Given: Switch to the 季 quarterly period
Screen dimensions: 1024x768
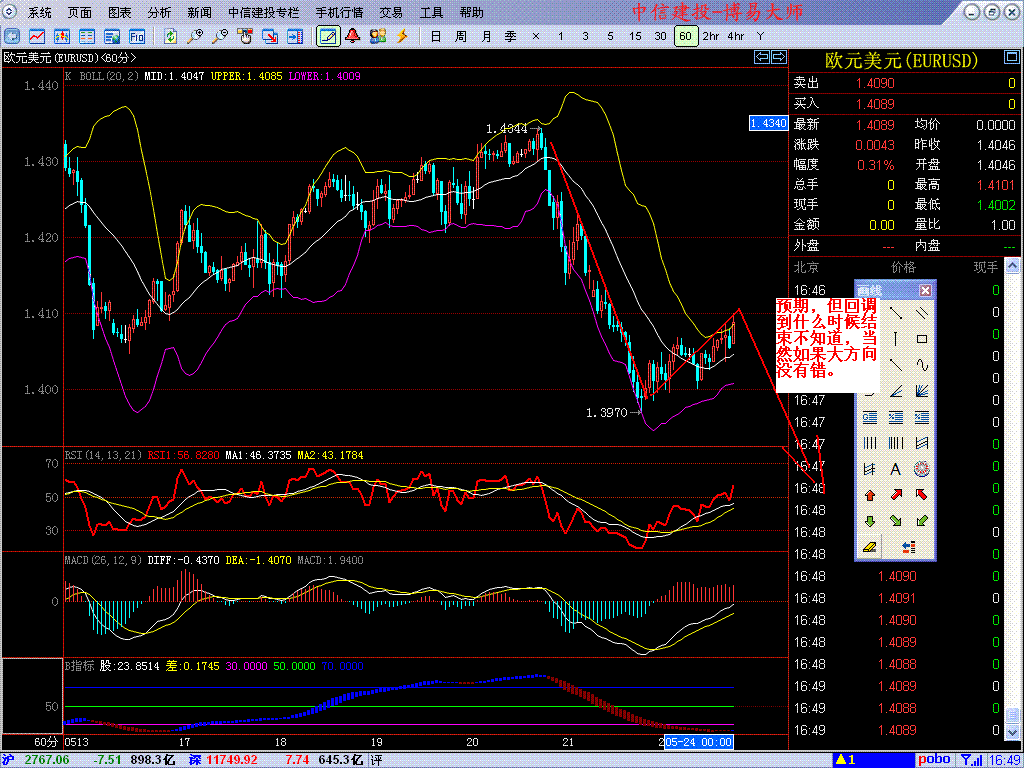Looking at the screenshot, I should (x=511, y=36).
